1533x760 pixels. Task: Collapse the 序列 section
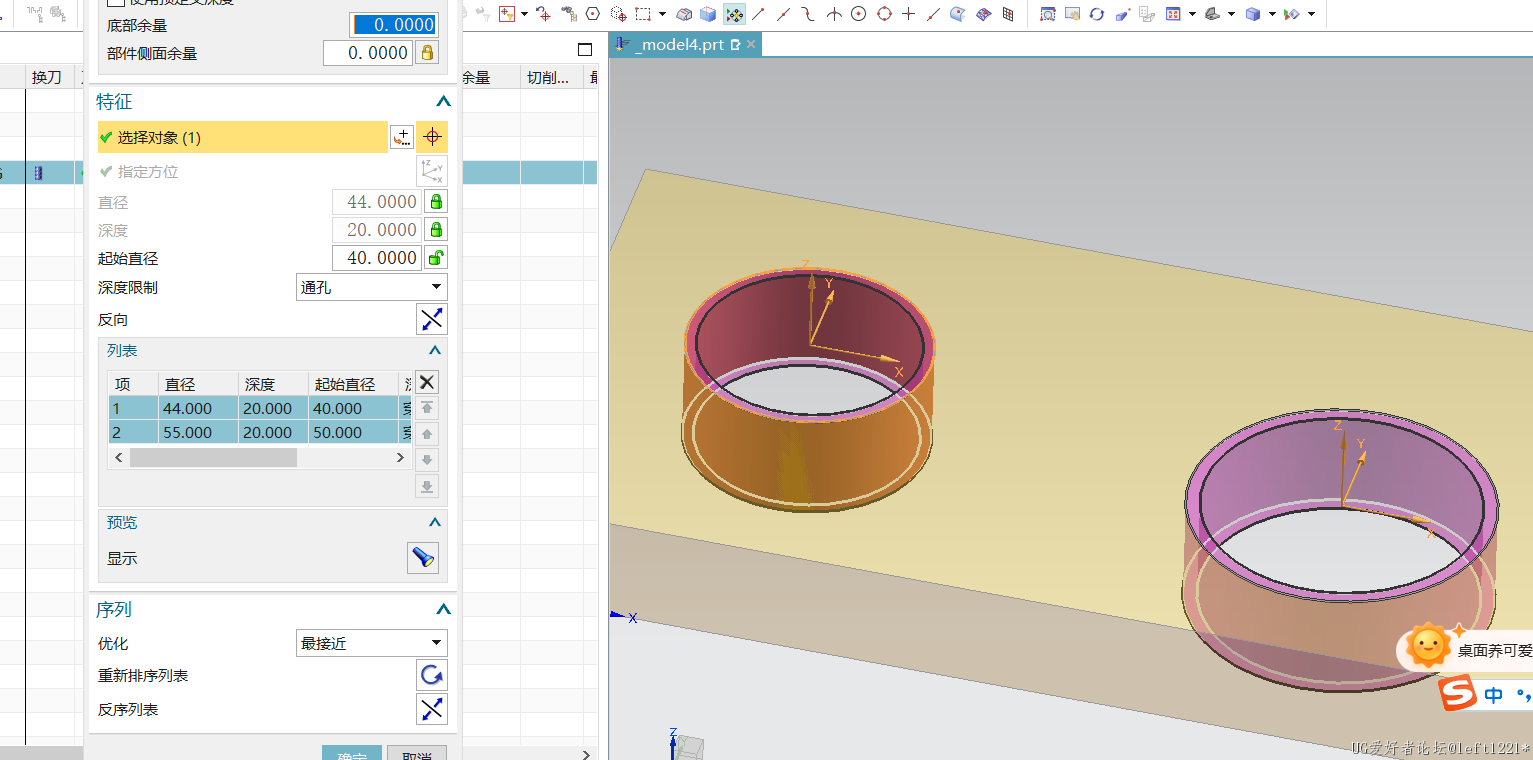click(x=443, y=610)
